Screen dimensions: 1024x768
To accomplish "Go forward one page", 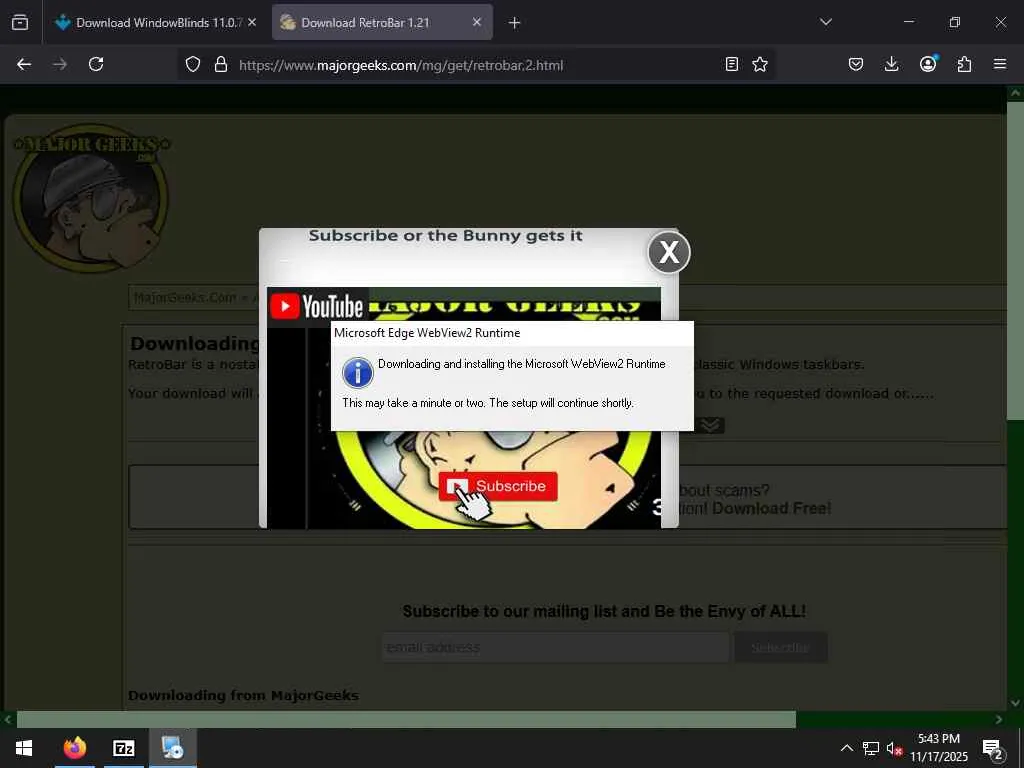I will click(x=60, y=64).
